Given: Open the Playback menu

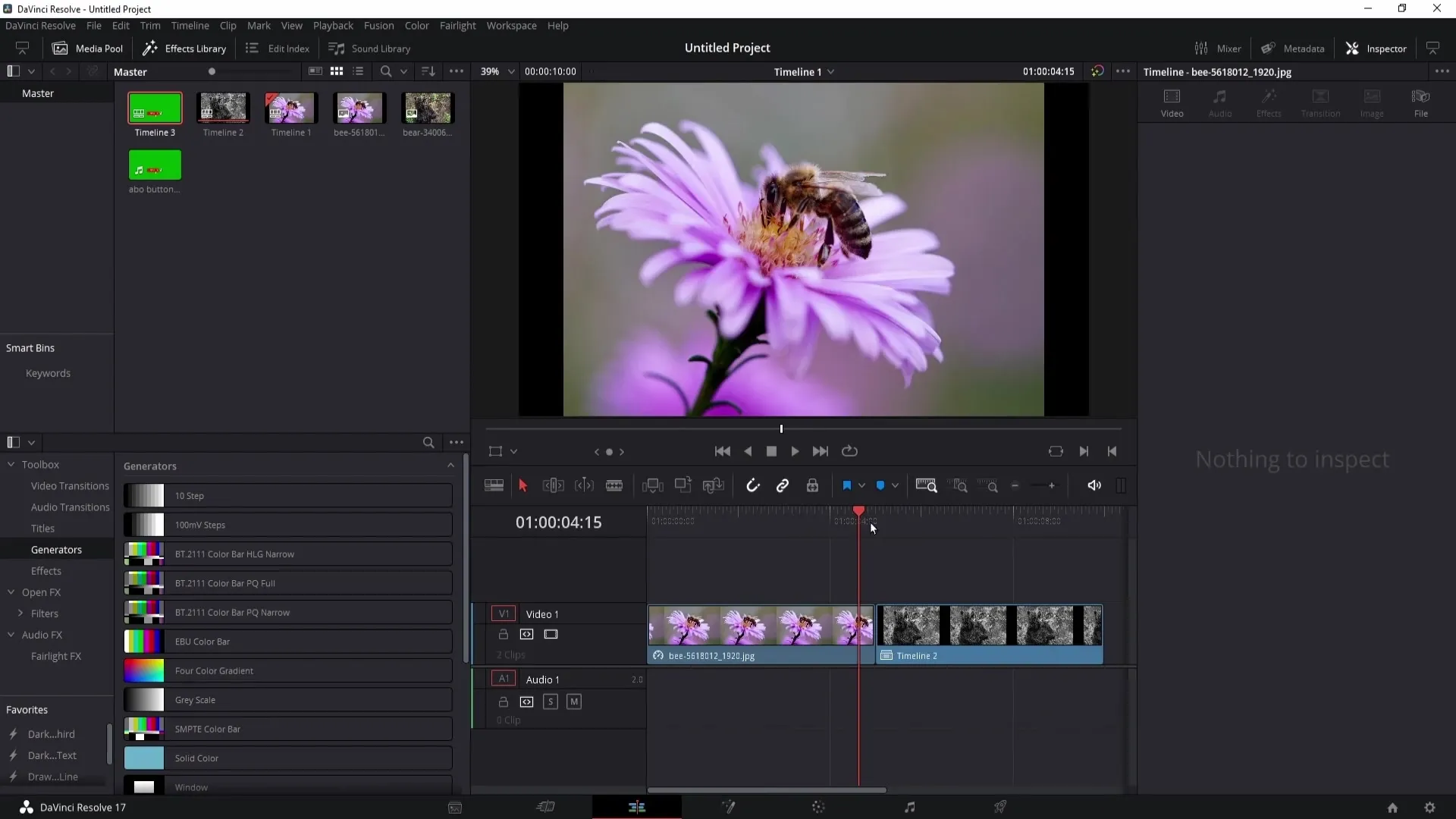Looking at the screenshot, I should (334, 25).
